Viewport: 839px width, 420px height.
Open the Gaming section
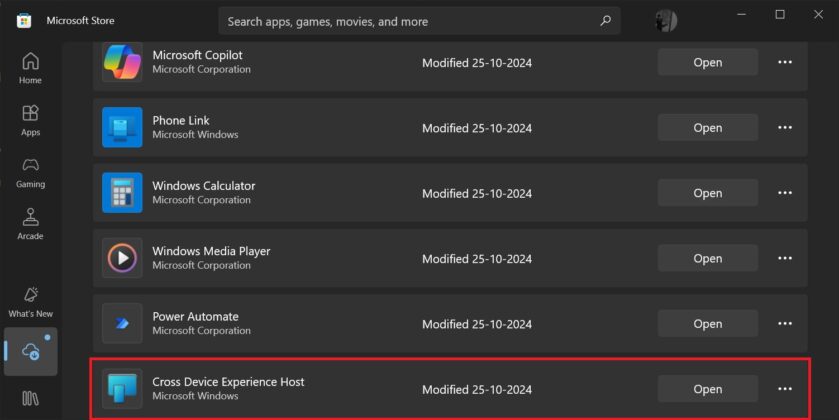click(31, 172)
